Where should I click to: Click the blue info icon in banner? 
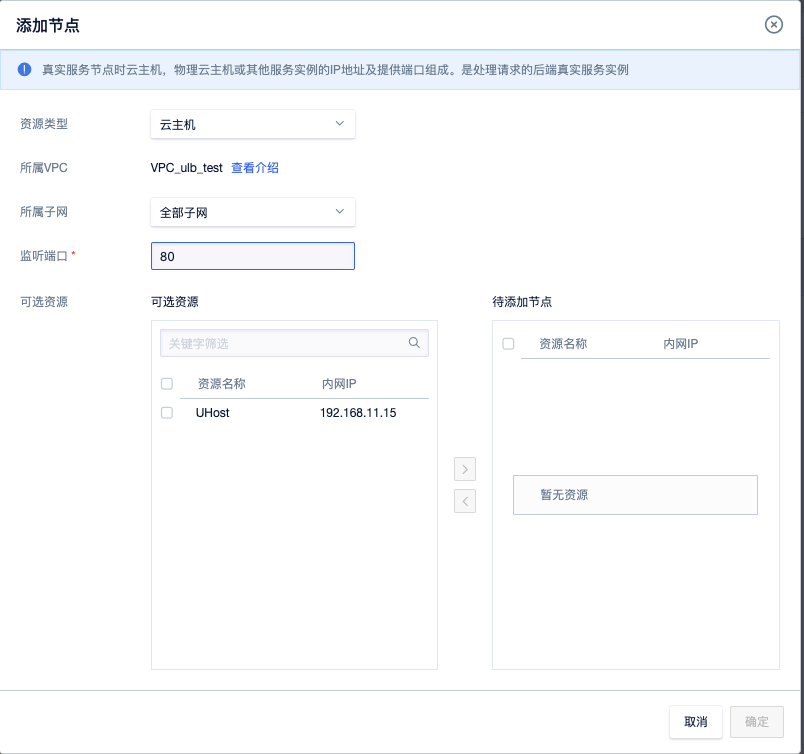pos(25,70)
